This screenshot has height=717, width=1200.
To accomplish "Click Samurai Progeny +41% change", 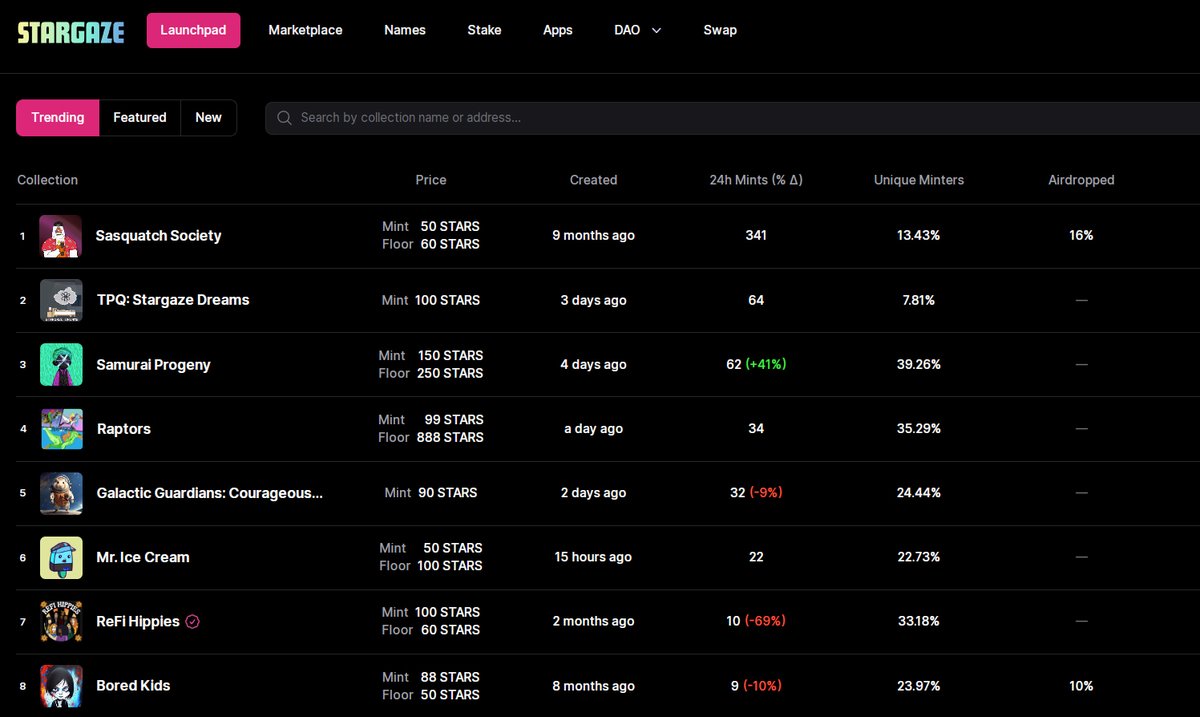I will coord(766,364).
